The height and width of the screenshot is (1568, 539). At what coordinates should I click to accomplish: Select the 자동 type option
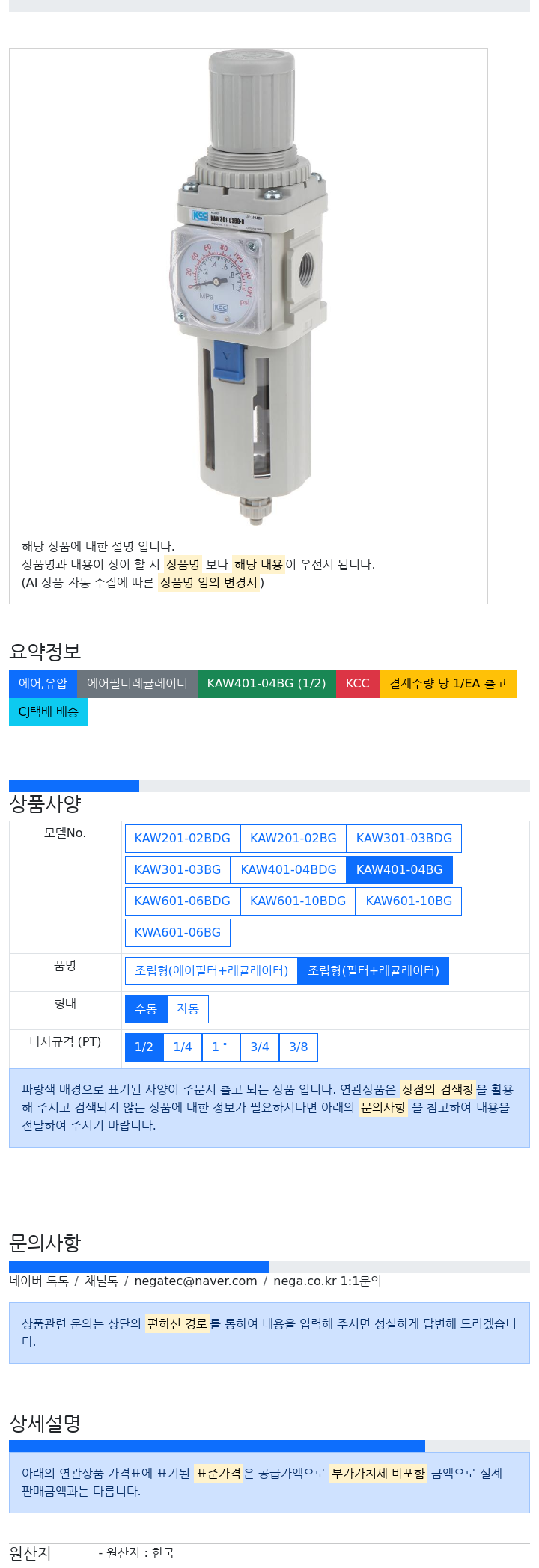click(x=188, y=1009)
